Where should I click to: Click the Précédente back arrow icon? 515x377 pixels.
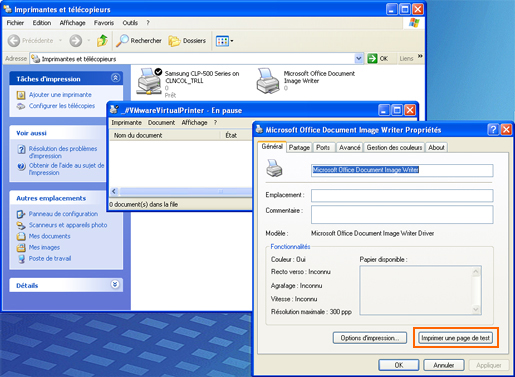coord(14,41)
